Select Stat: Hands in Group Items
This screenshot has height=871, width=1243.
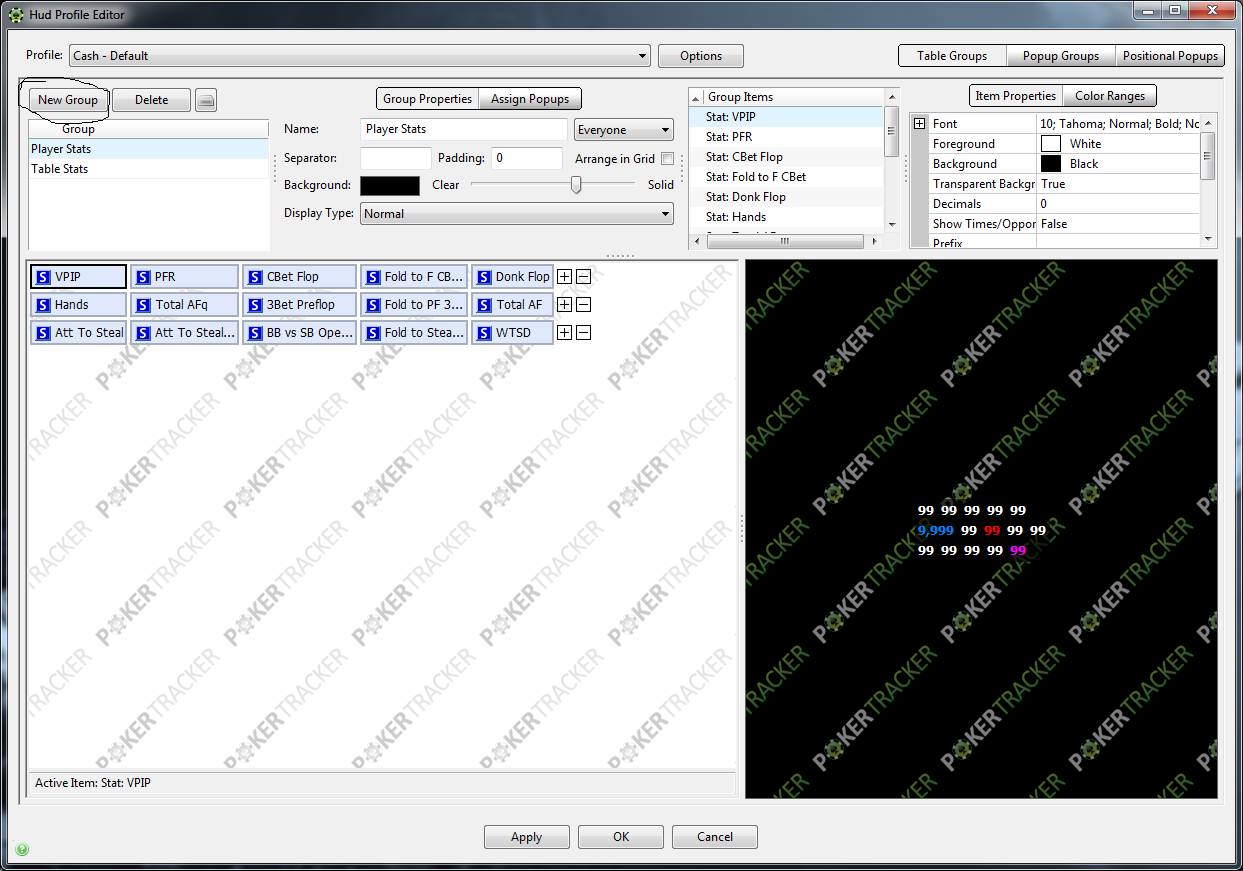(787, 217)
